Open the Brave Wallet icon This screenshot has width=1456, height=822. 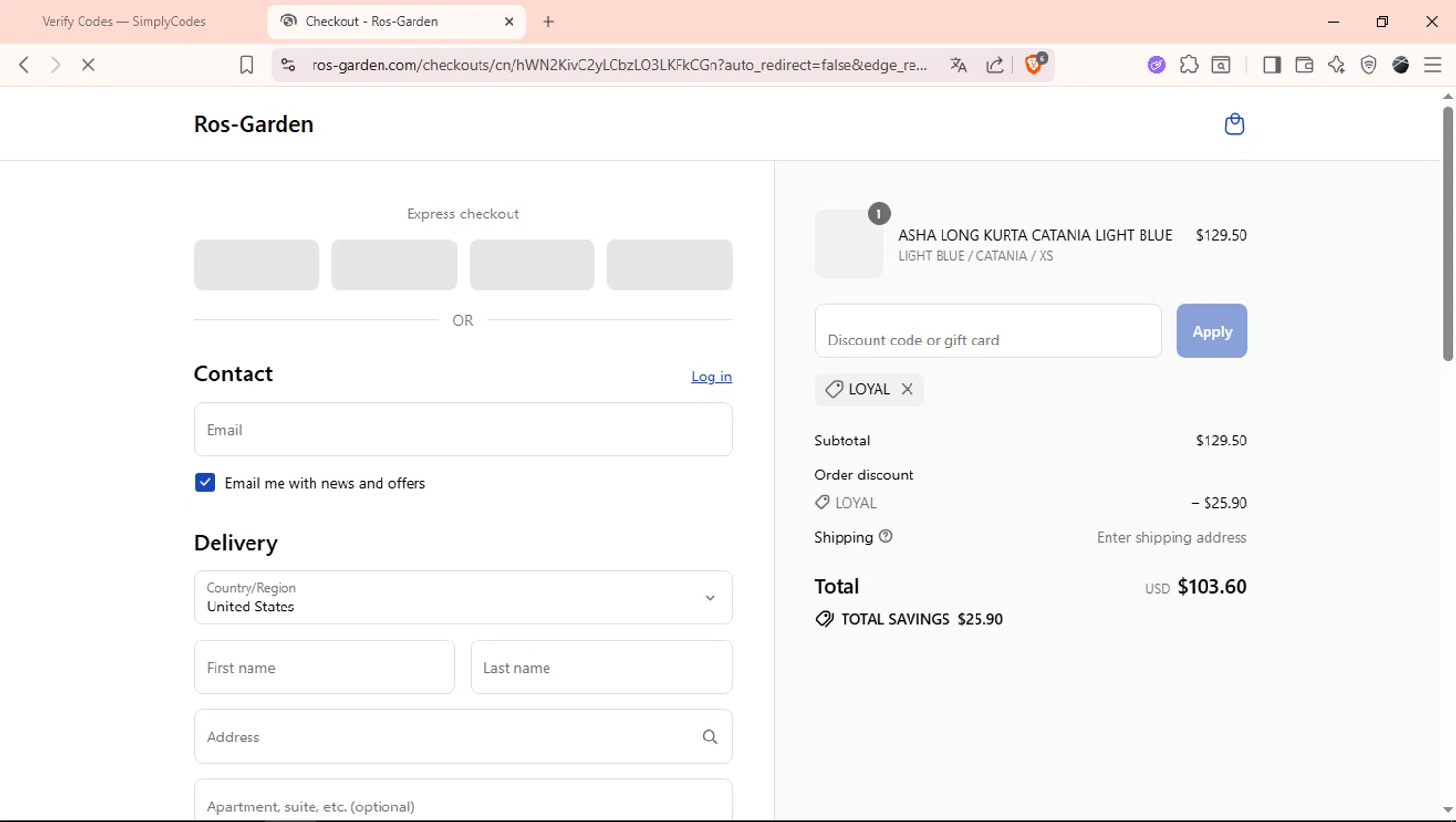coord(1304,65)
